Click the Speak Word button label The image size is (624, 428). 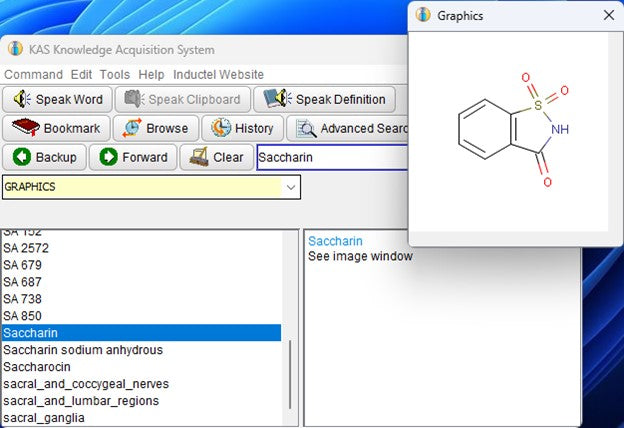click(69, 99)
